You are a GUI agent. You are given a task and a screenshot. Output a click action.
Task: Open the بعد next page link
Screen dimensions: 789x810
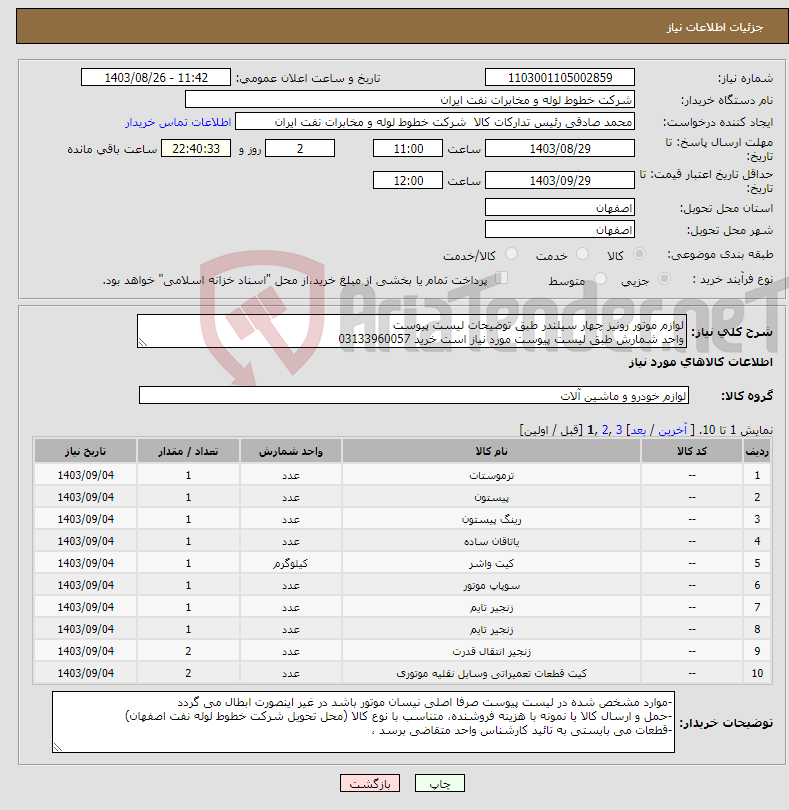[638, 430]
